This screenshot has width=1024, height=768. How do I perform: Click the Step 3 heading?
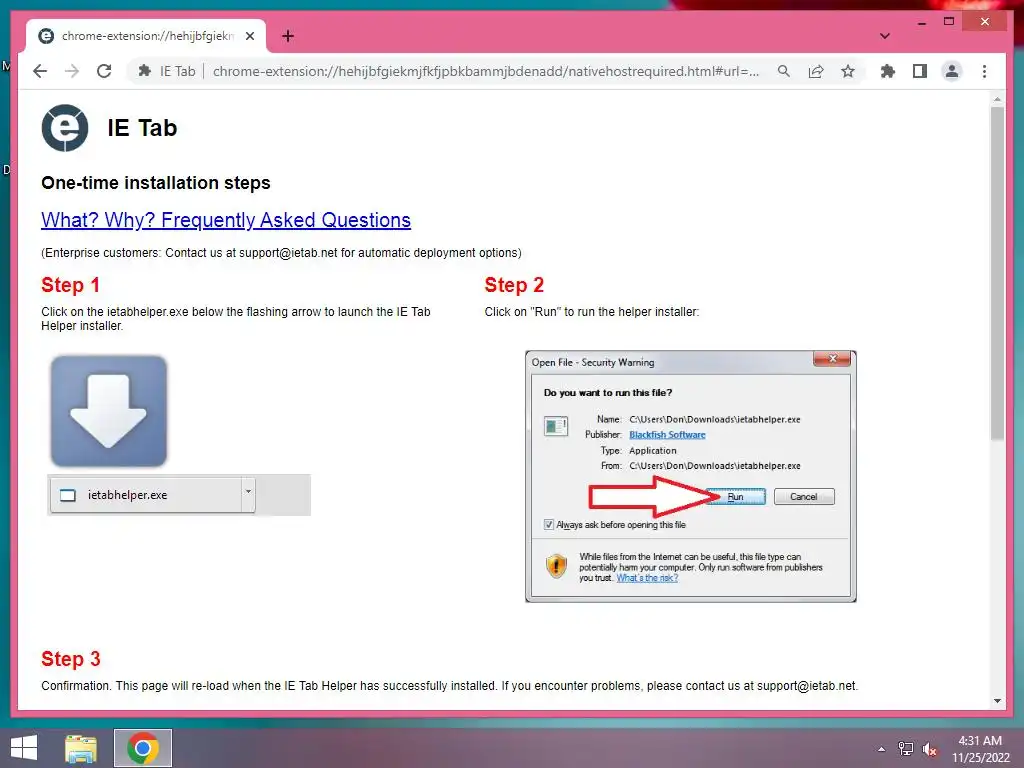pos(71,659)
